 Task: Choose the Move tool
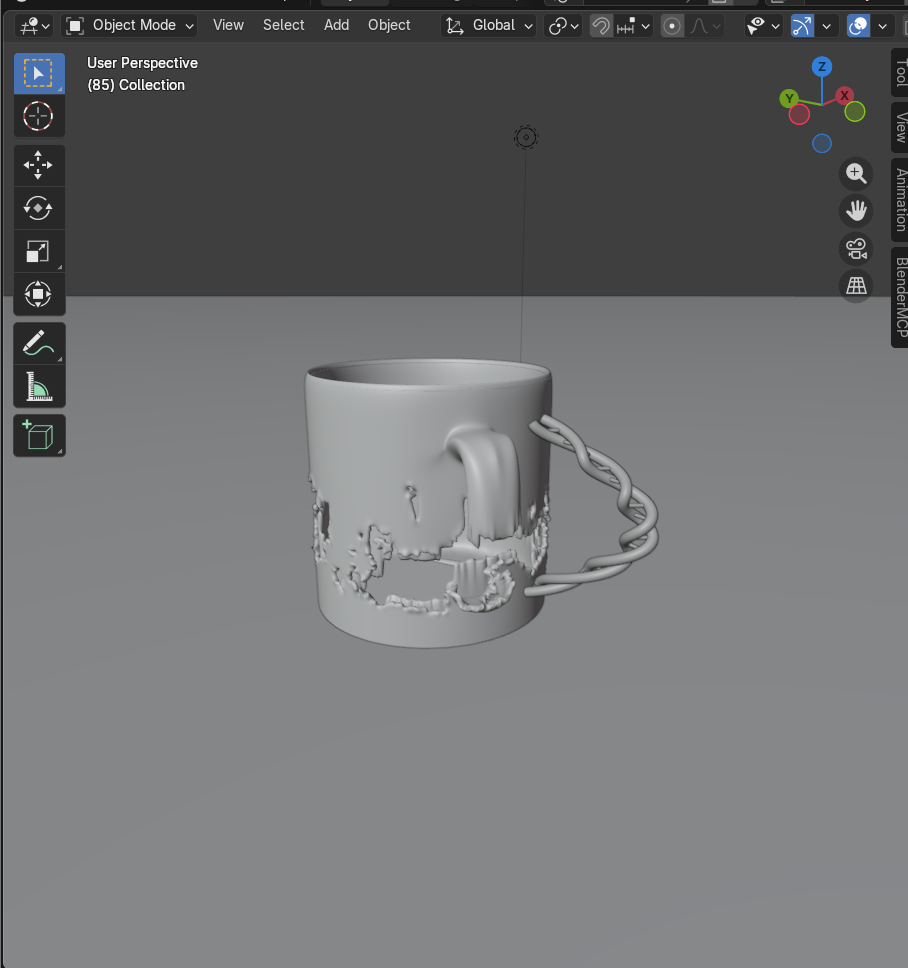point(38,165)
